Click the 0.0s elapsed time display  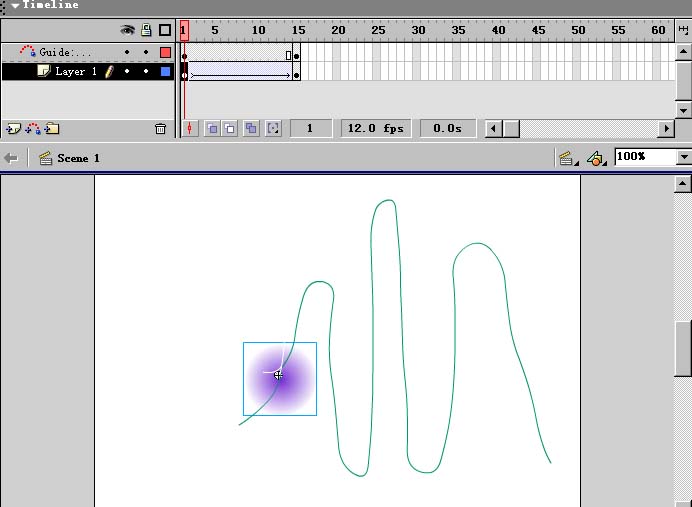(448, 128)
